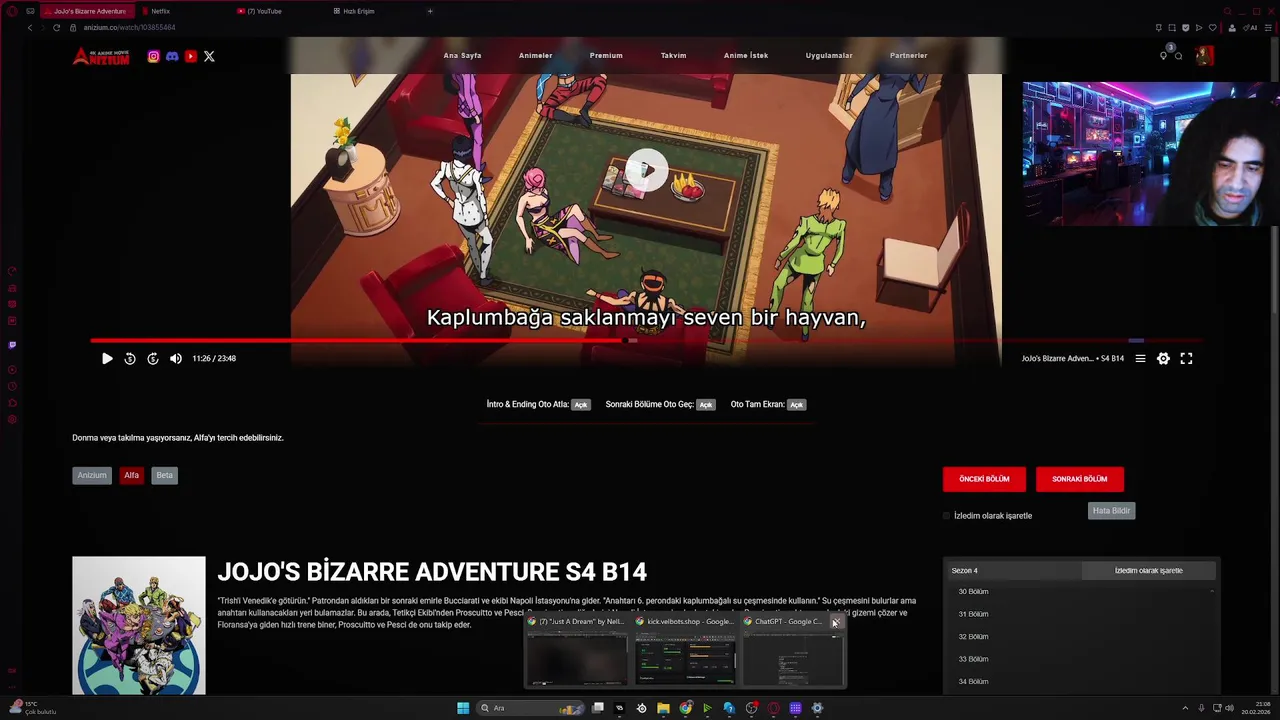Open a new browser tab with plus
This screenshot has width=1280, height=720.
430,11
